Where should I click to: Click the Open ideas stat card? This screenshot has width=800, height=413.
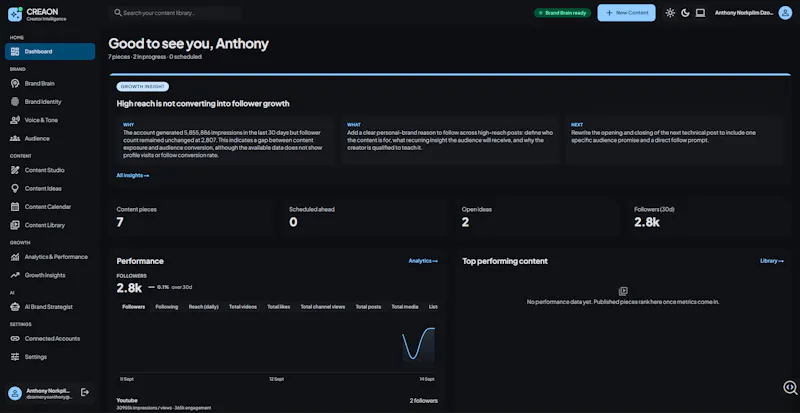click(x=536, y=217)
